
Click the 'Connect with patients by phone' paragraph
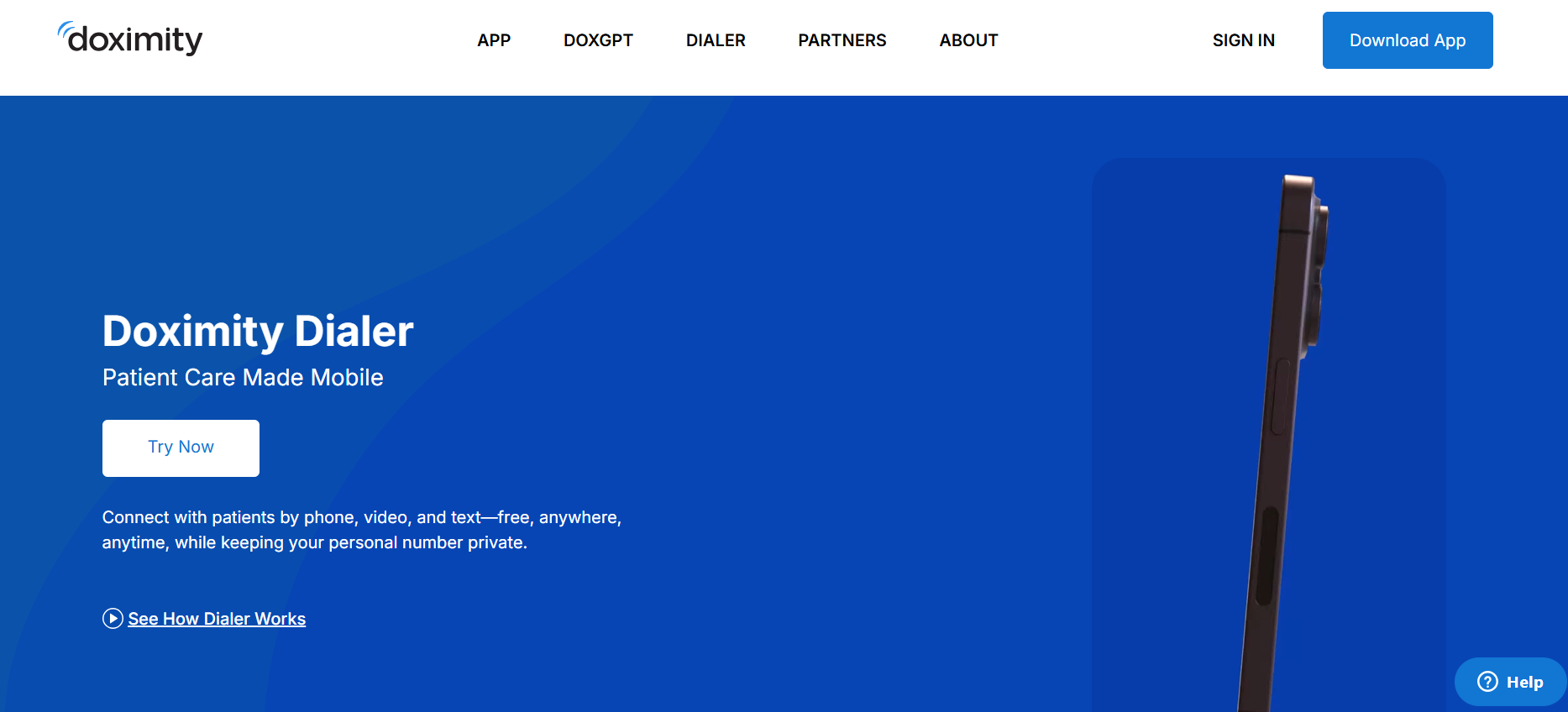[x=362, y=530]
